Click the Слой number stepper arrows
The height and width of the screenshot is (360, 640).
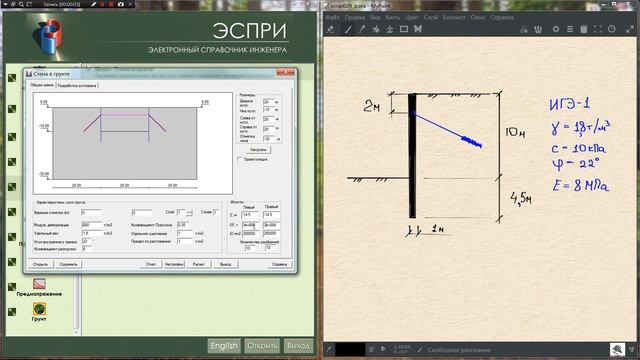pos(189,212)
